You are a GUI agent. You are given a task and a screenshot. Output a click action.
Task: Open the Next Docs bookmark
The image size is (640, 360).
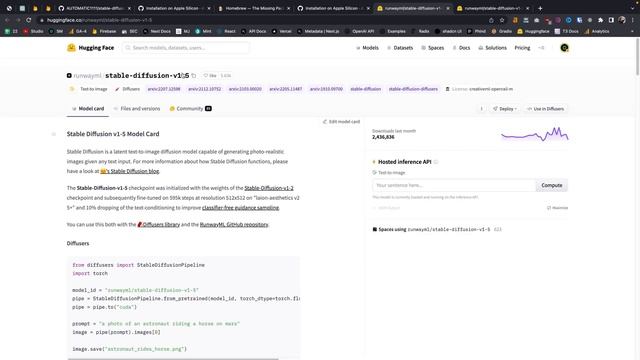pyautogui.click(x=157, y=31)
